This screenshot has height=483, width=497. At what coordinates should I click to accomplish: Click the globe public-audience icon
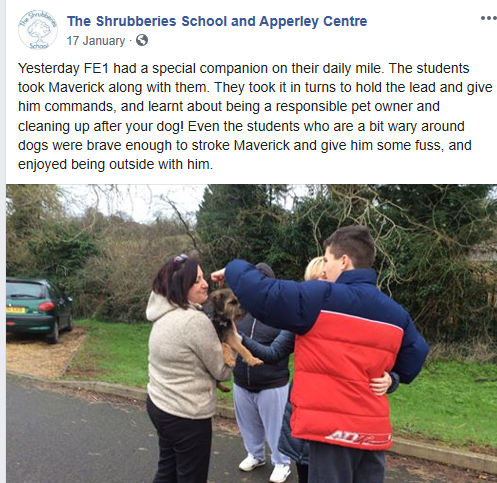(142, 40)
